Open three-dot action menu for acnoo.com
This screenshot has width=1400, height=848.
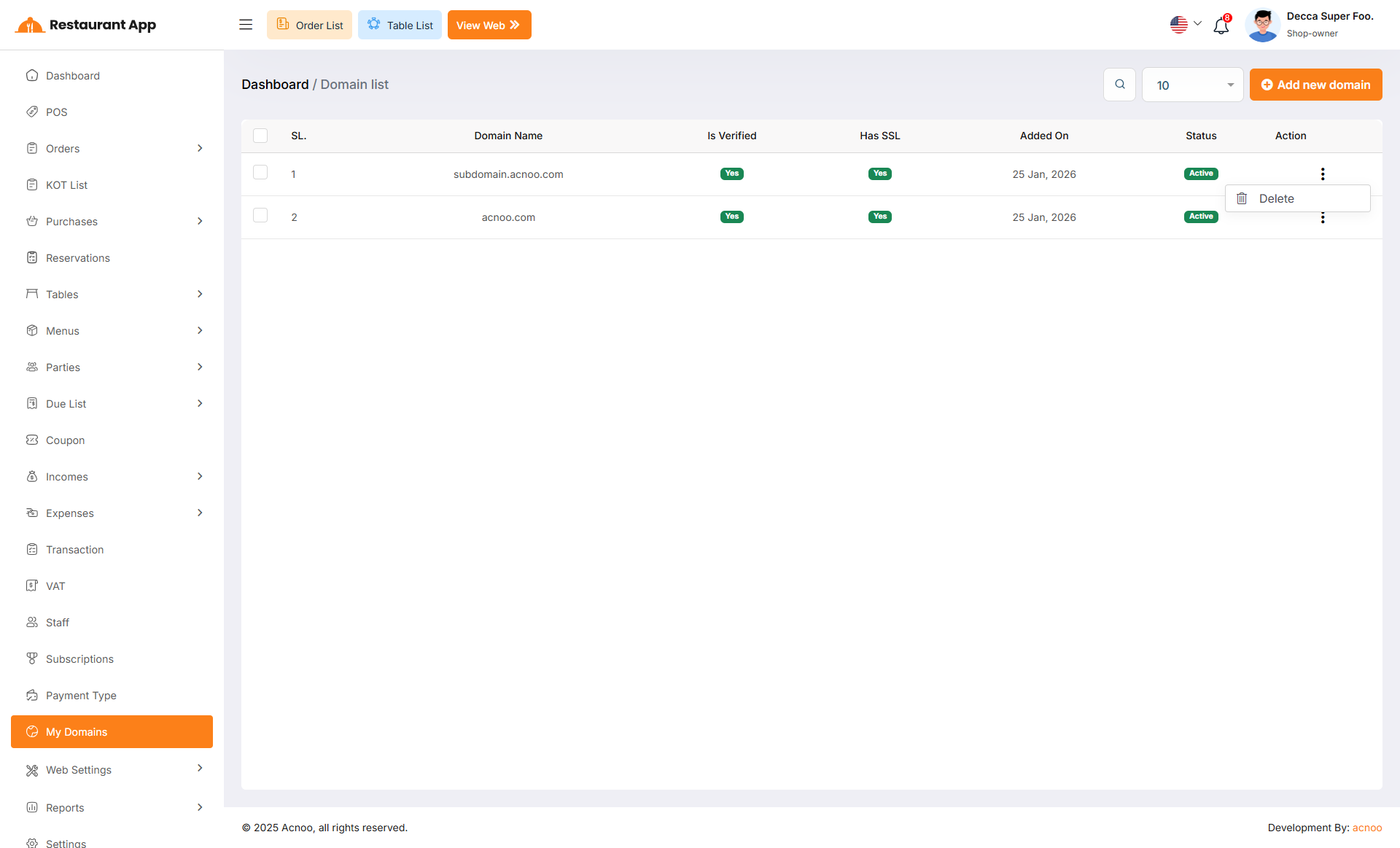1322,218
